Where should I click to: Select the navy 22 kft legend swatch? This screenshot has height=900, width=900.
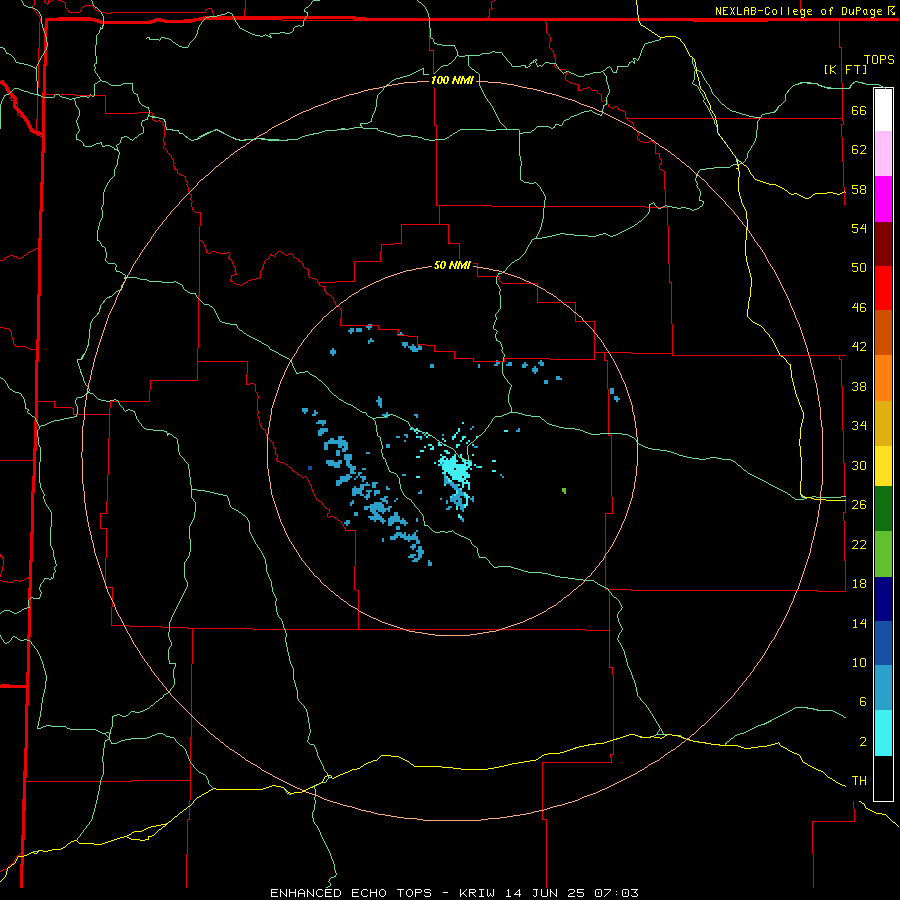pos(883,599)
